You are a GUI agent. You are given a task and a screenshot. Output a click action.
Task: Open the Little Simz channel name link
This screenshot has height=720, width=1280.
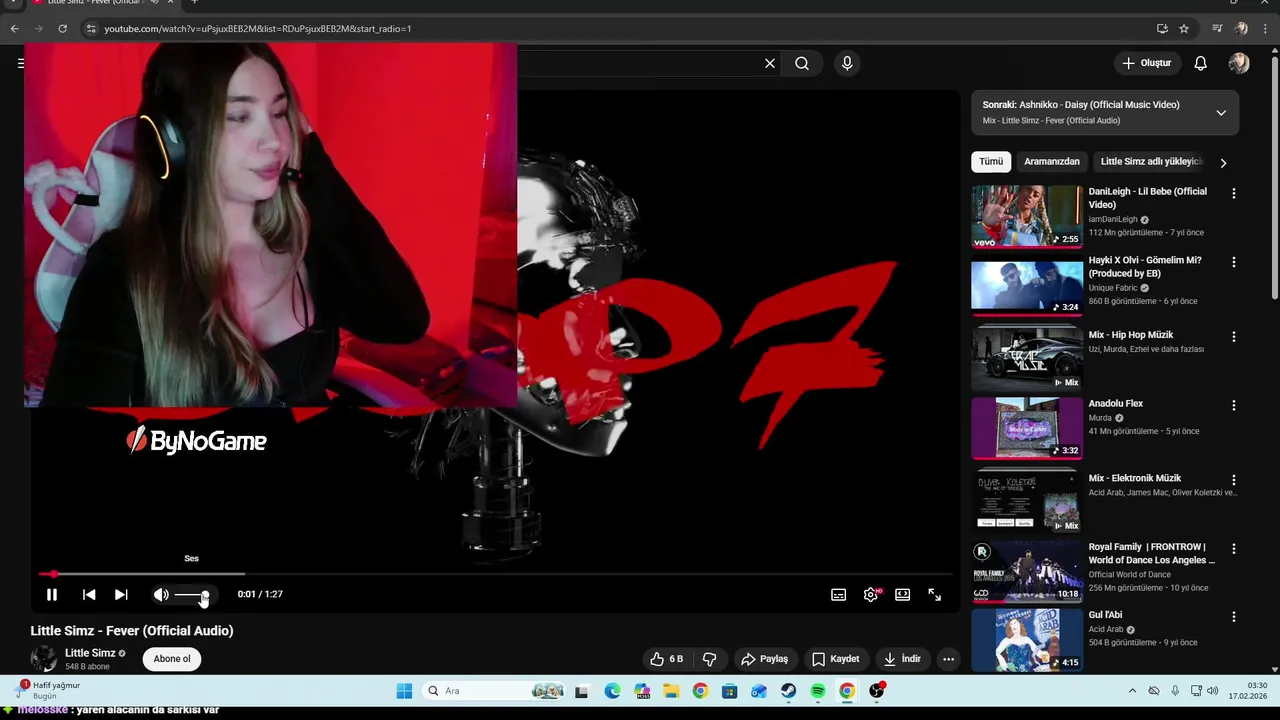(90, 653)
